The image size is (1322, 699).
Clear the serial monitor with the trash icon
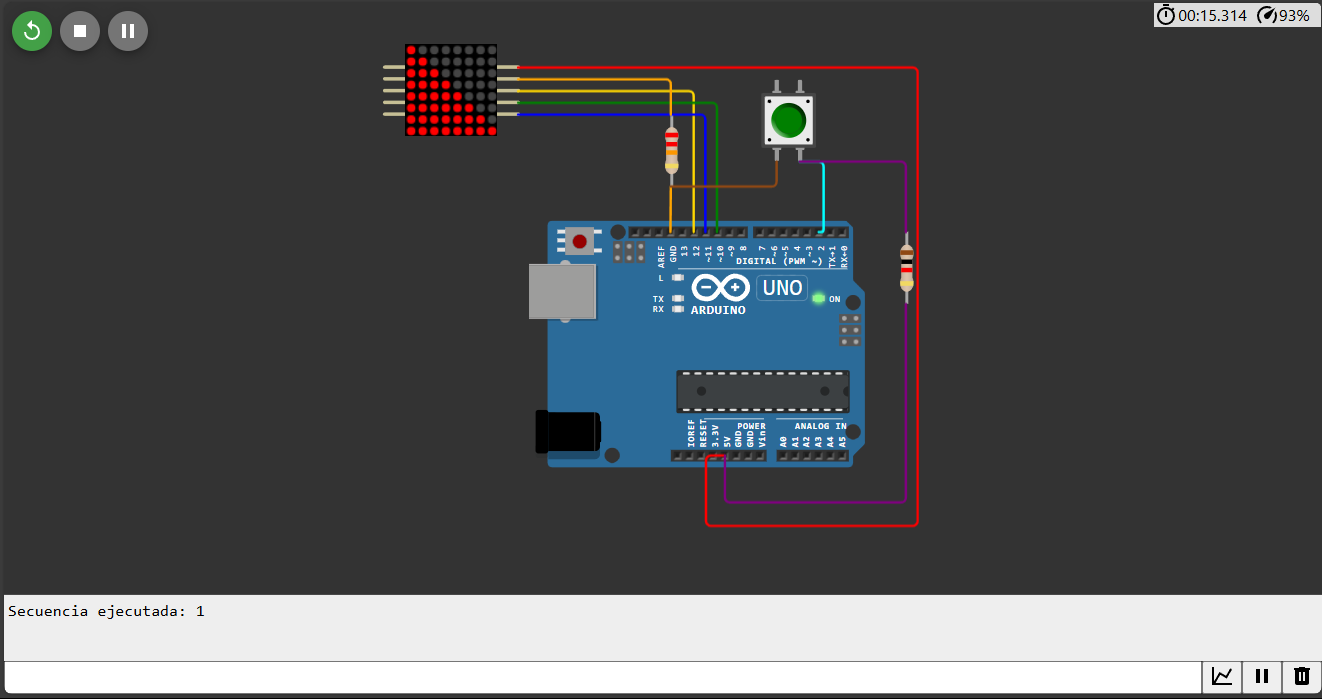pyautogui.click(x=1300, y=677)
